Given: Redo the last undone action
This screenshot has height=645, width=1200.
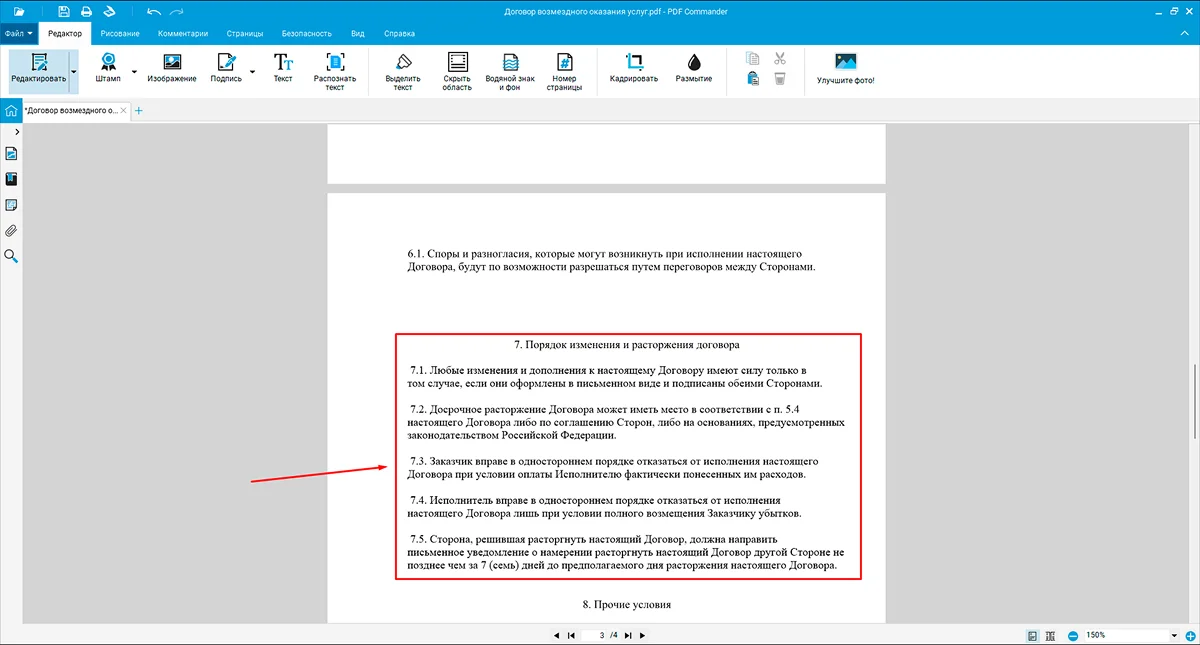Looking at the screenshot, I should (177, 11).
